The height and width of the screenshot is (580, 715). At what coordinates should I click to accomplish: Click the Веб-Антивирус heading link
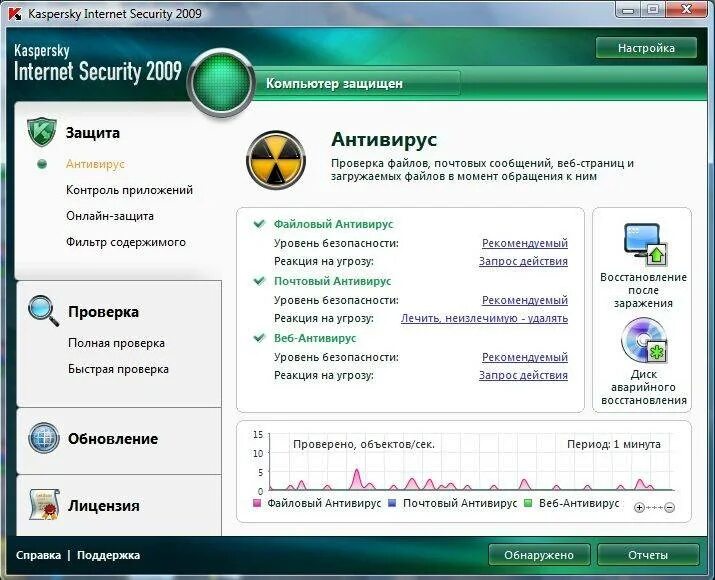(315, 338)
